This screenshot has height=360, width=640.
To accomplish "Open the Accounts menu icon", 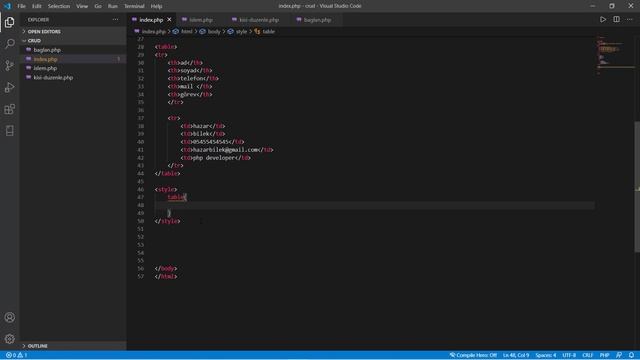I will click(x=9, y=317).
